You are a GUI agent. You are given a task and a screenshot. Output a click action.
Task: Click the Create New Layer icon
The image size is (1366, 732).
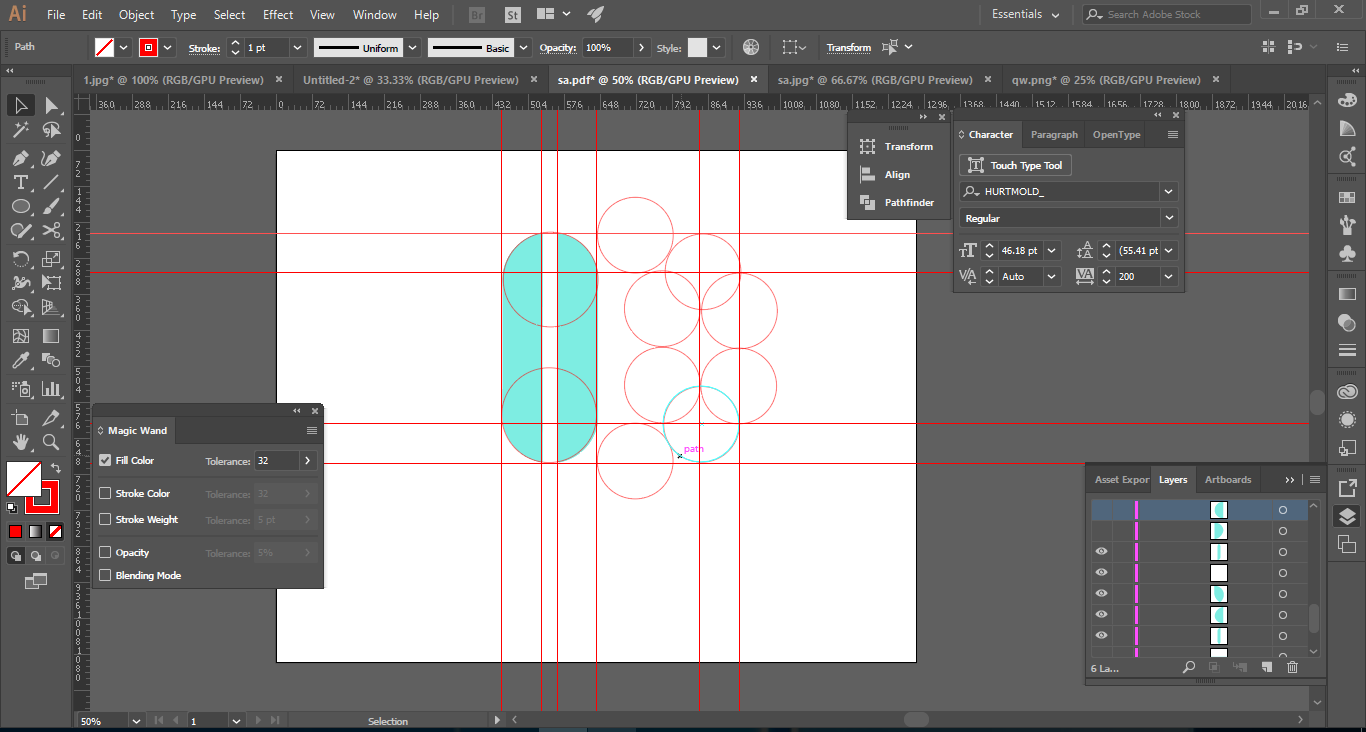[x=1266, y=667]
